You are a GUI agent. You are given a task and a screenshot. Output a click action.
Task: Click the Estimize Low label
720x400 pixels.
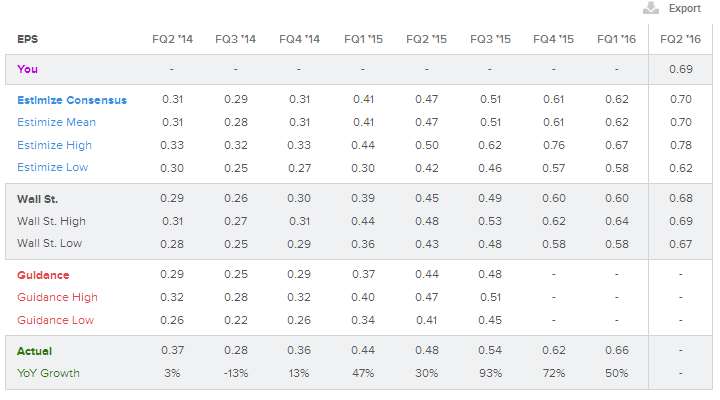point(52,168)
